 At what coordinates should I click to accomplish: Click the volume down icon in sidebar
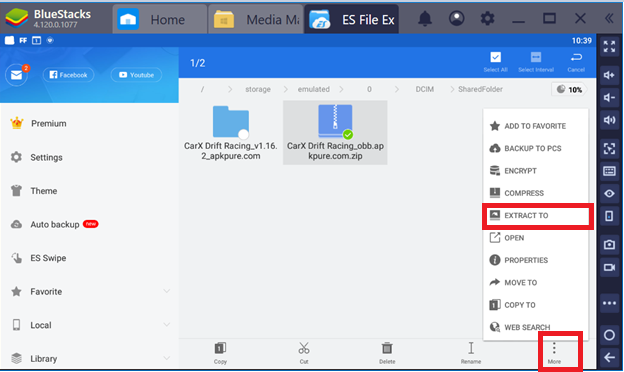[x=609, y=97]
